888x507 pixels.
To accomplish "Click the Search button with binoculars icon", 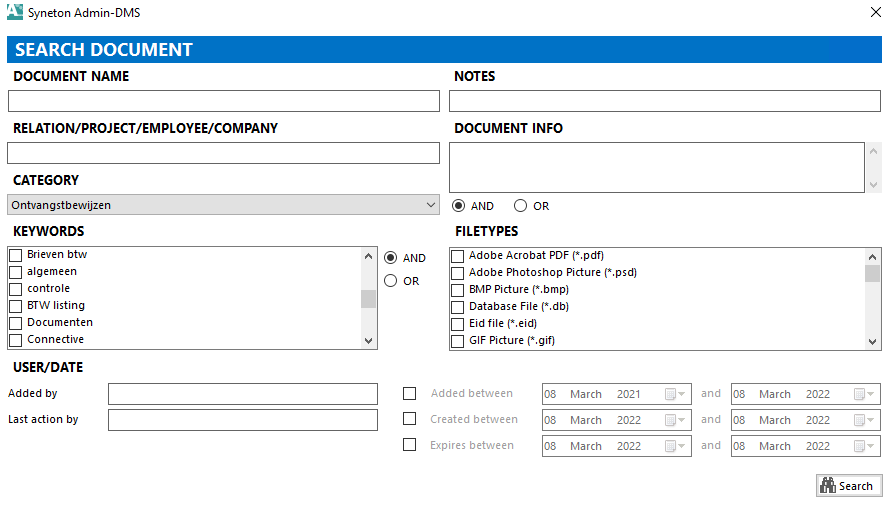I will tap(849, 486).
